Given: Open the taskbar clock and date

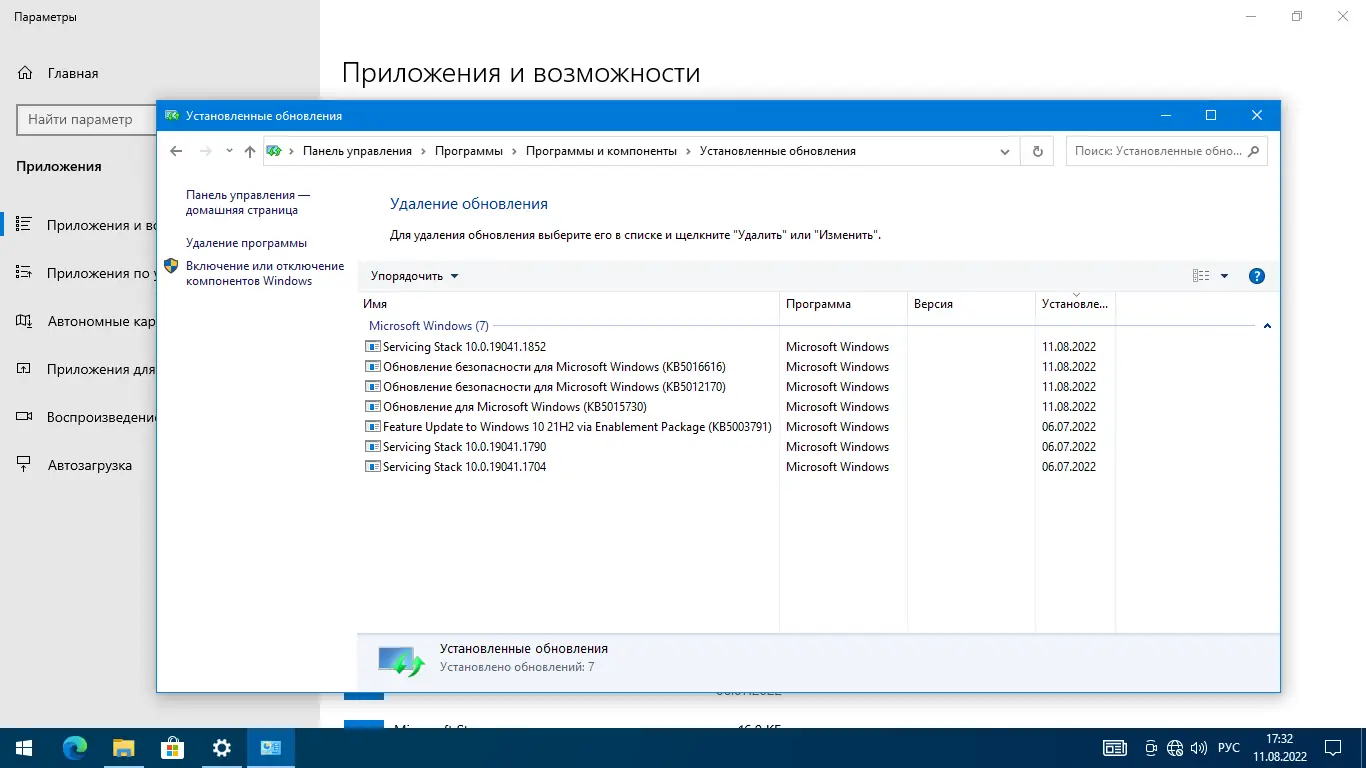Looking at the screenshot, I should point(1280,748).
